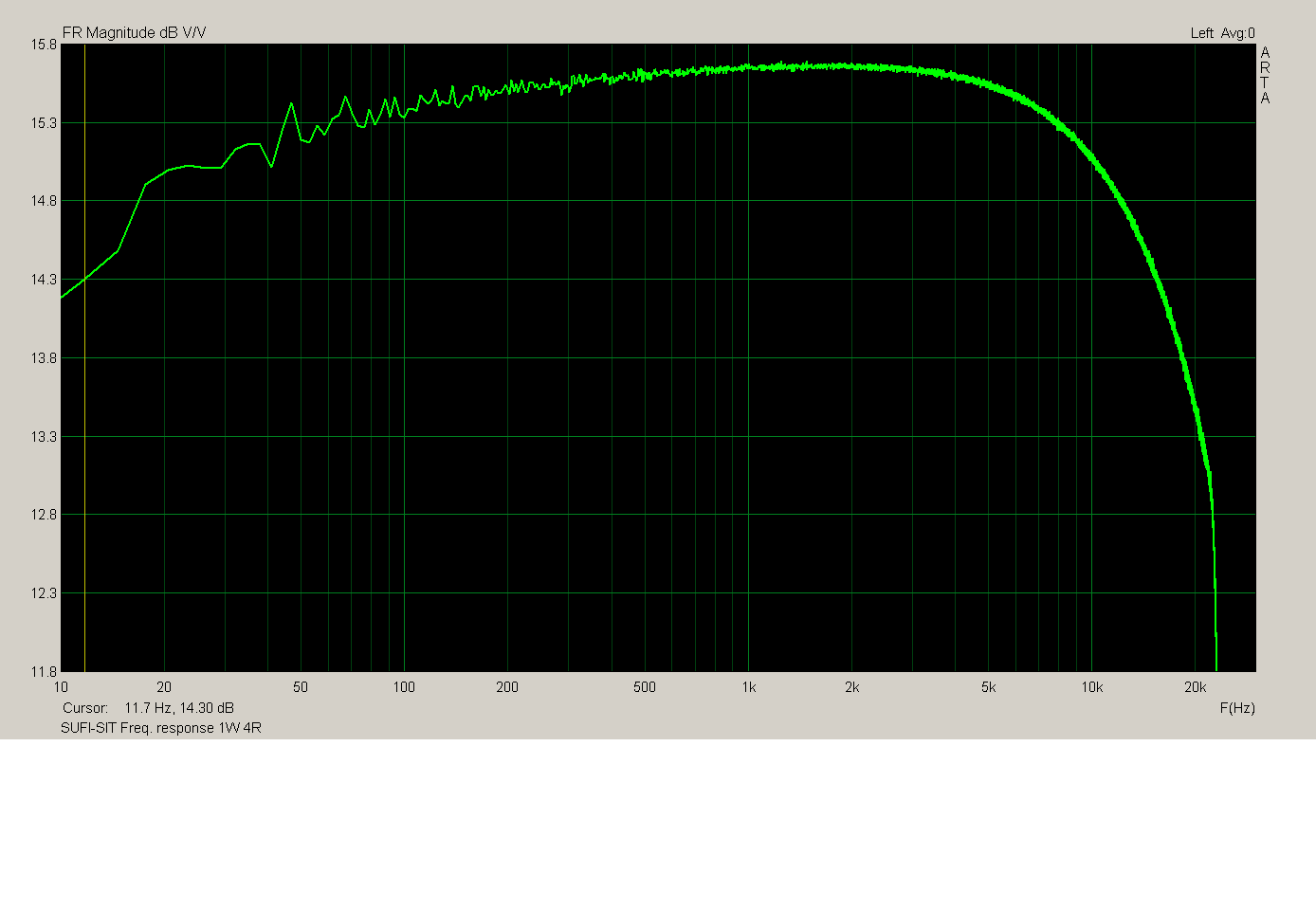Click the 'SUFI-SIT Freq. response 1W 4R' caption

pos(161,728)
